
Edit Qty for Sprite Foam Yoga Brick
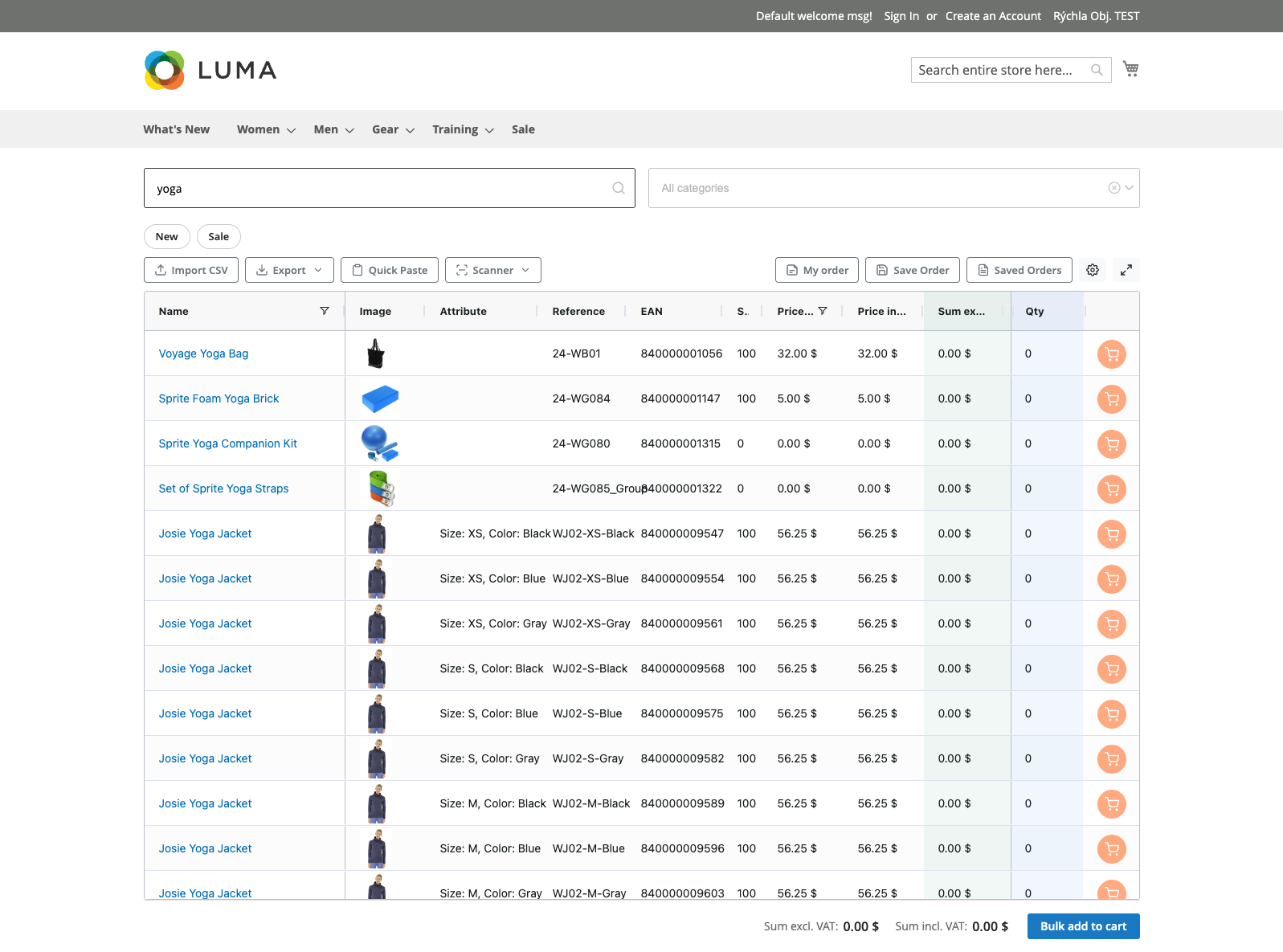pos(1048,398)
